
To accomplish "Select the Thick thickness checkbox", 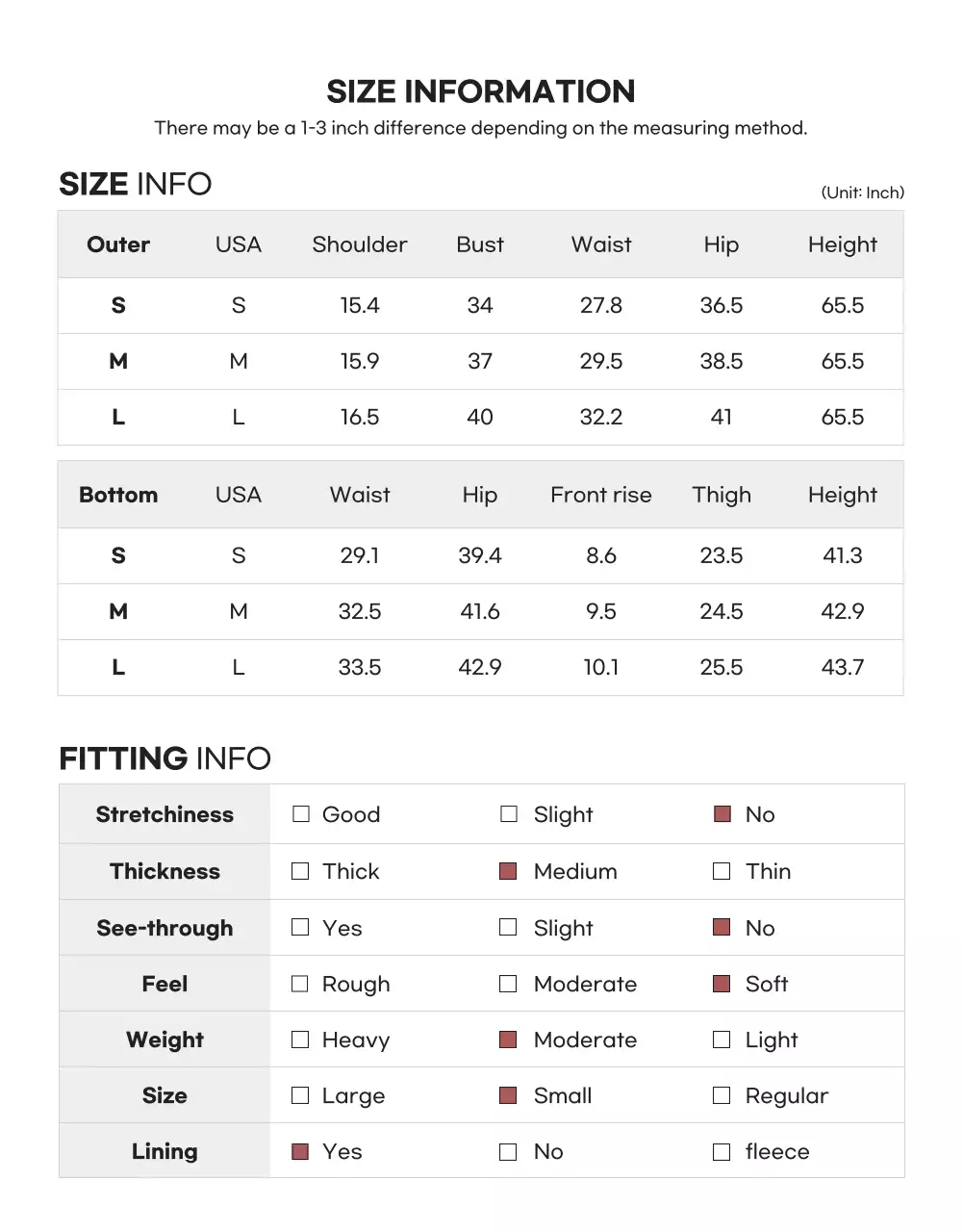I will [301, 871].
